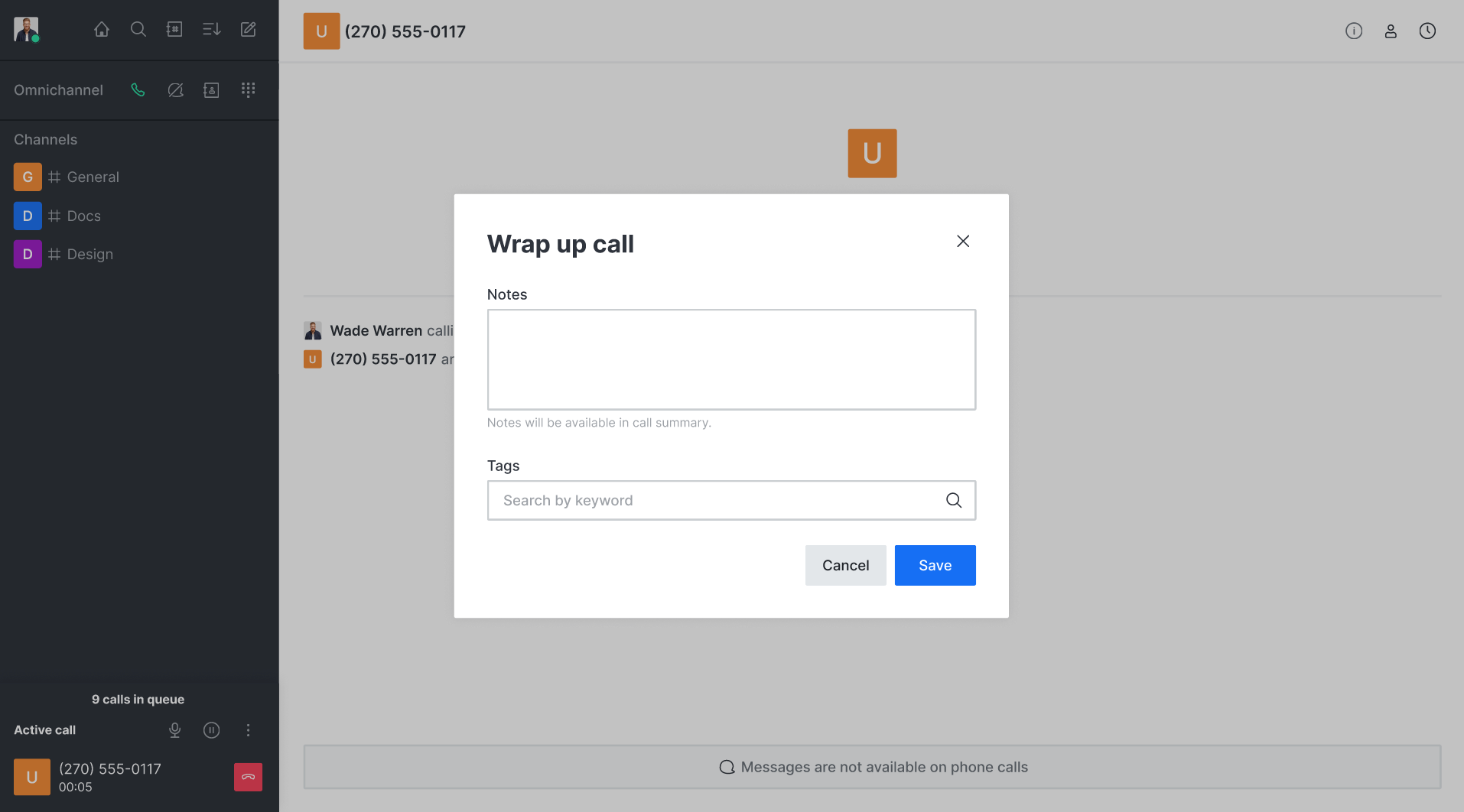Open the search icon in sidebar header
The image size is (1464, 812).
(138, 30)
